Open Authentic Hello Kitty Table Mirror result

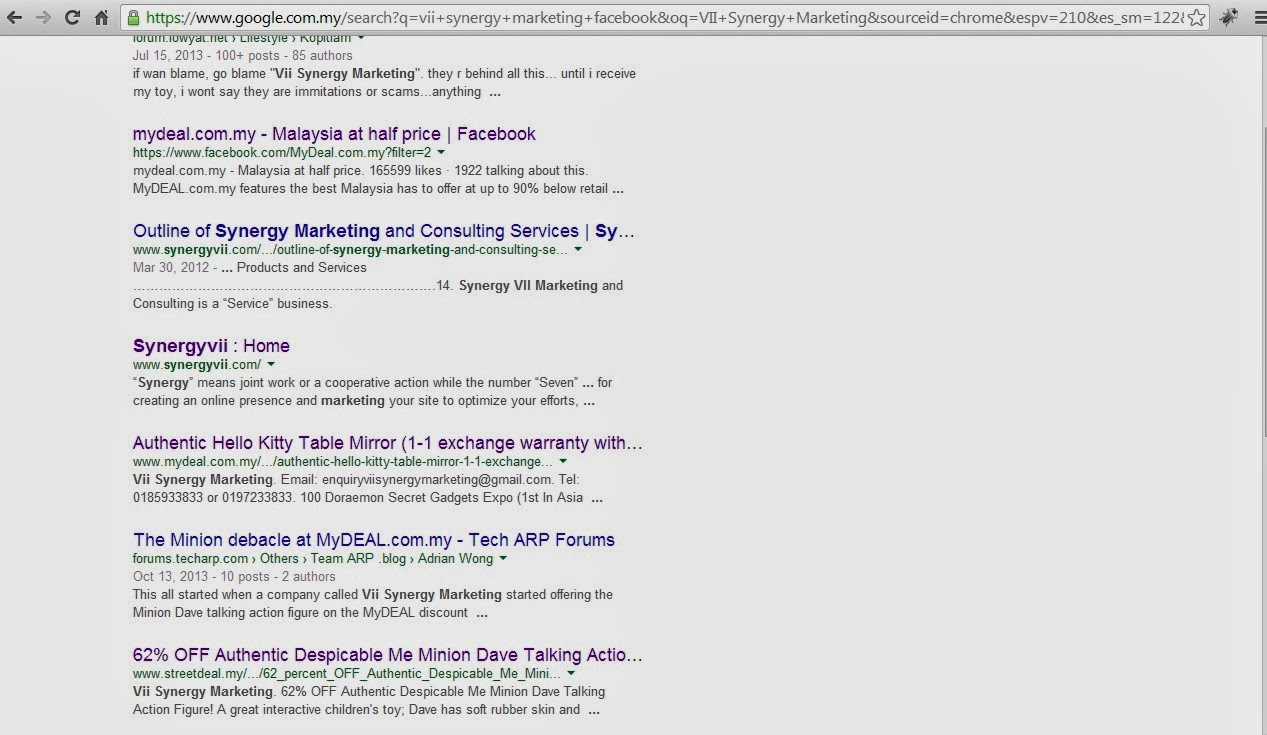tap(387, 443)
